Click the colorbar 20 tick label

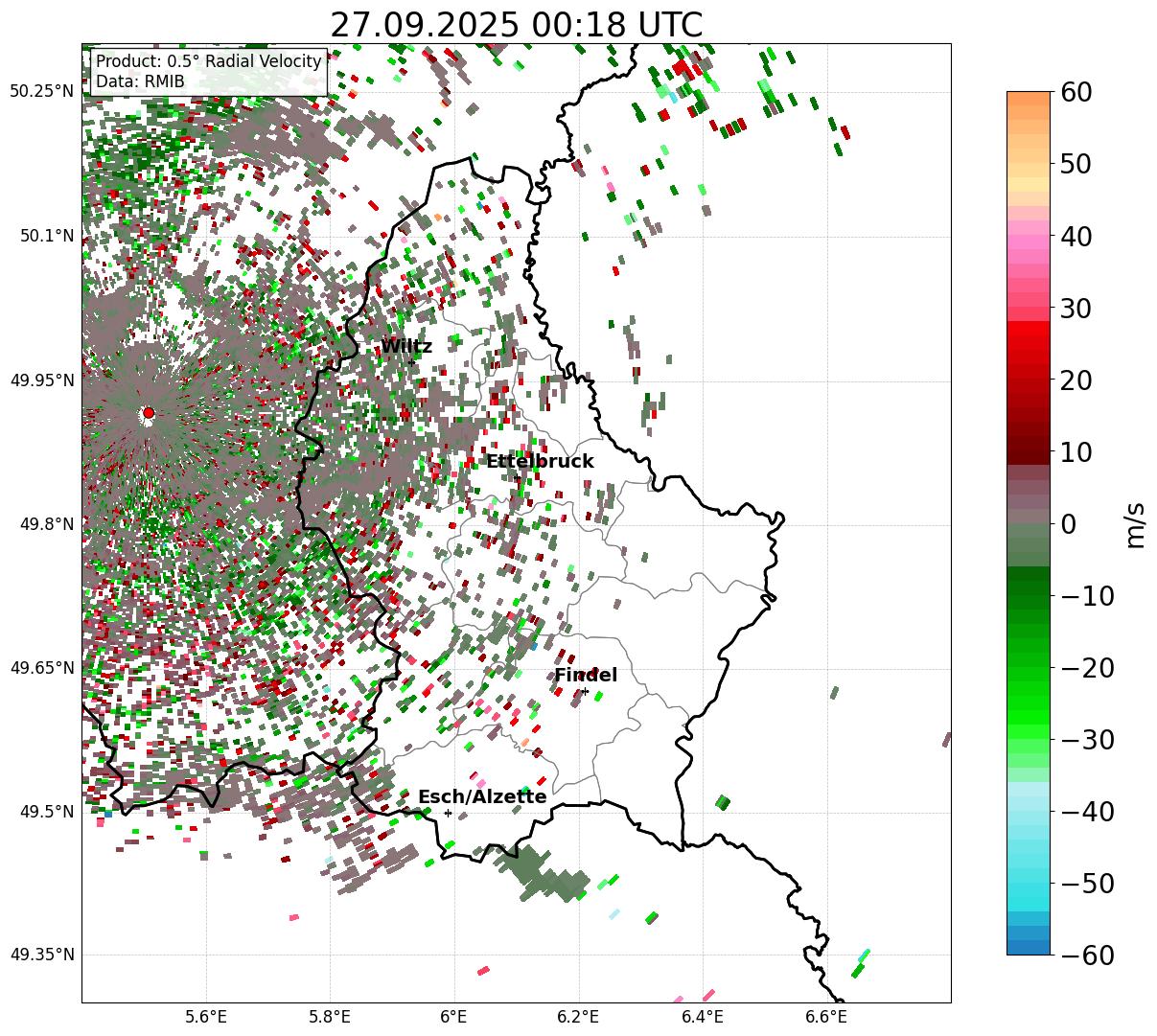tap(1075, 380)
